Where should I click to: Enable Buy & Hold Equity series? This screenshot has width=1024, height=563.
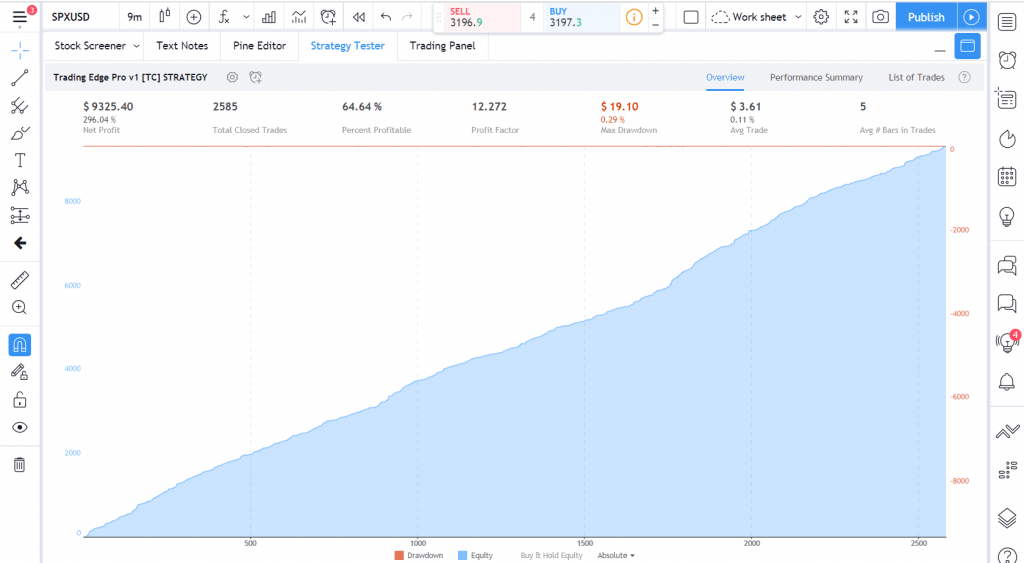[x=551, y=555]
